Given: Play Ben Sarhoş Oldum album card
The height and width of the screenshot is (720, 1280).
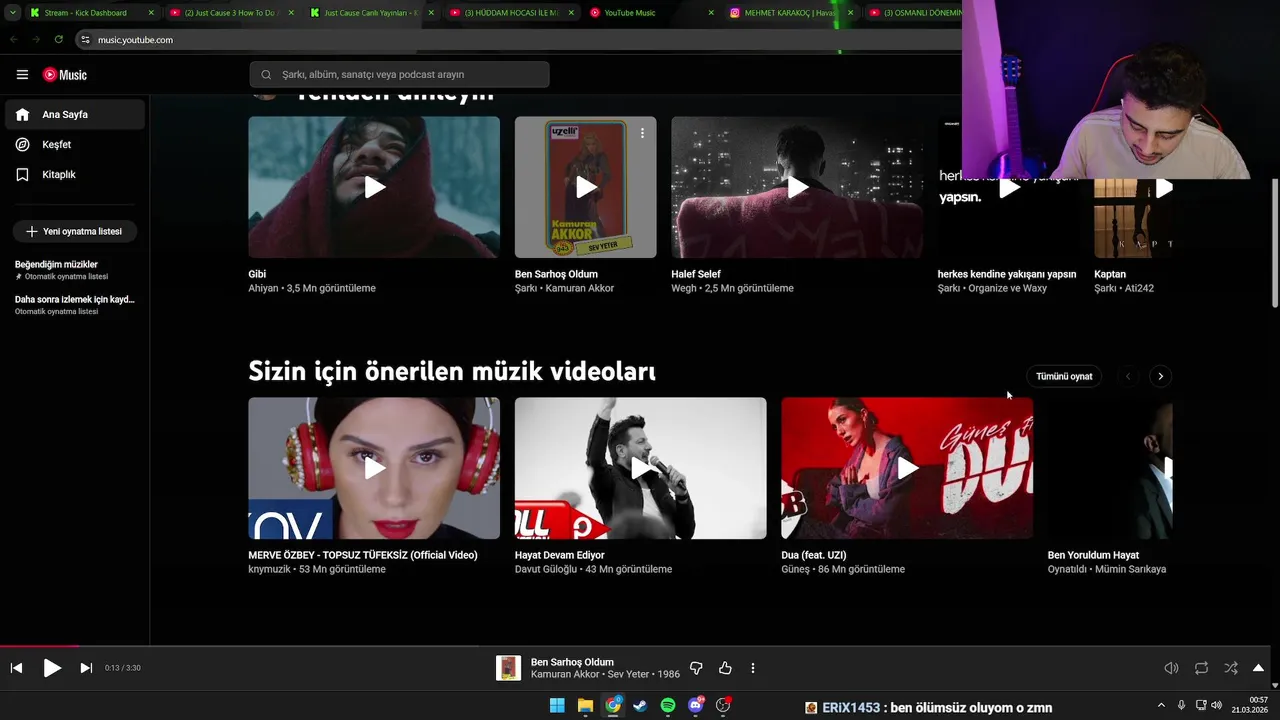Looking at the screenshot, I should point(586,187).
